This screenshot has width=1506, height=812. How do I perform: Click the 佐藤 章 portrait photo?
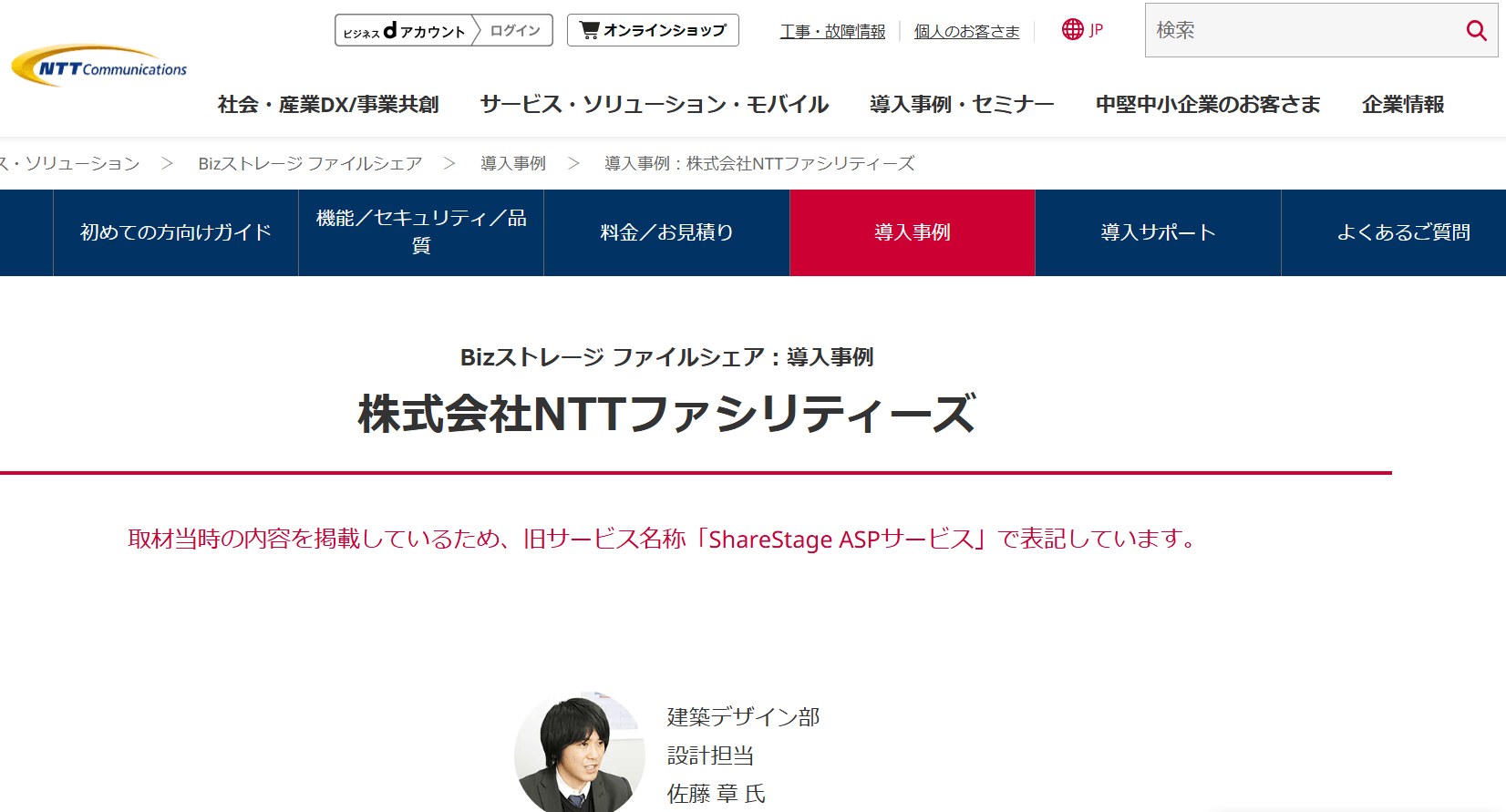coord(579,753)
